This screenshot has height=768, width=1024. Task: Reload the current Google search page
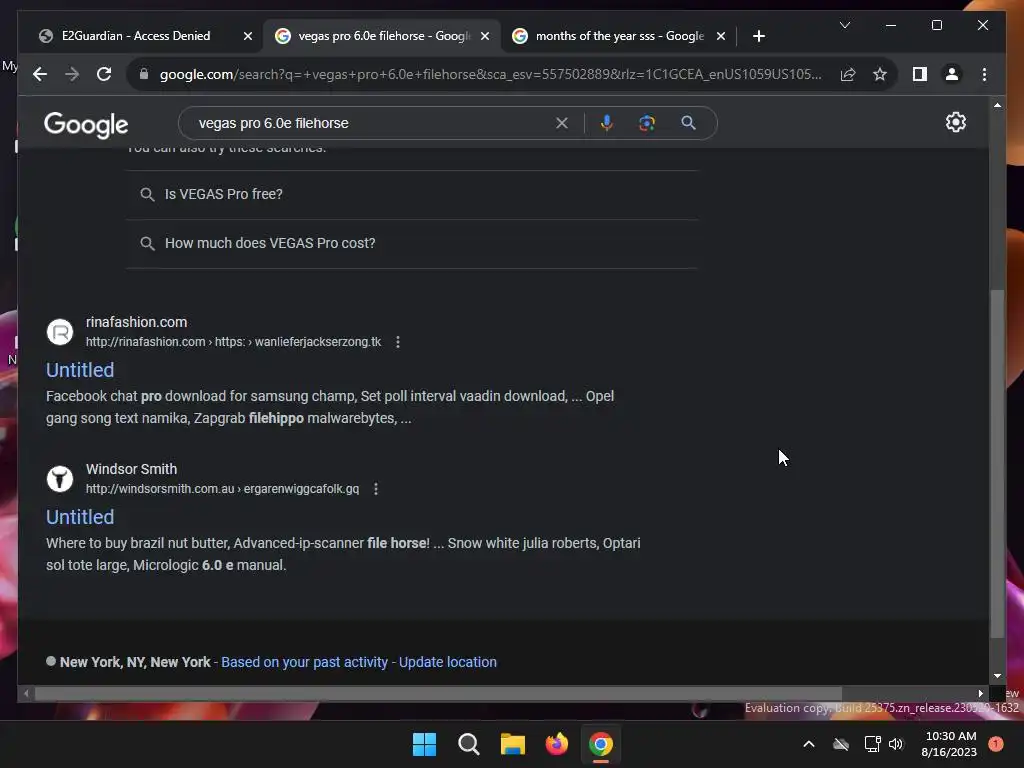[x=104, y=74]
